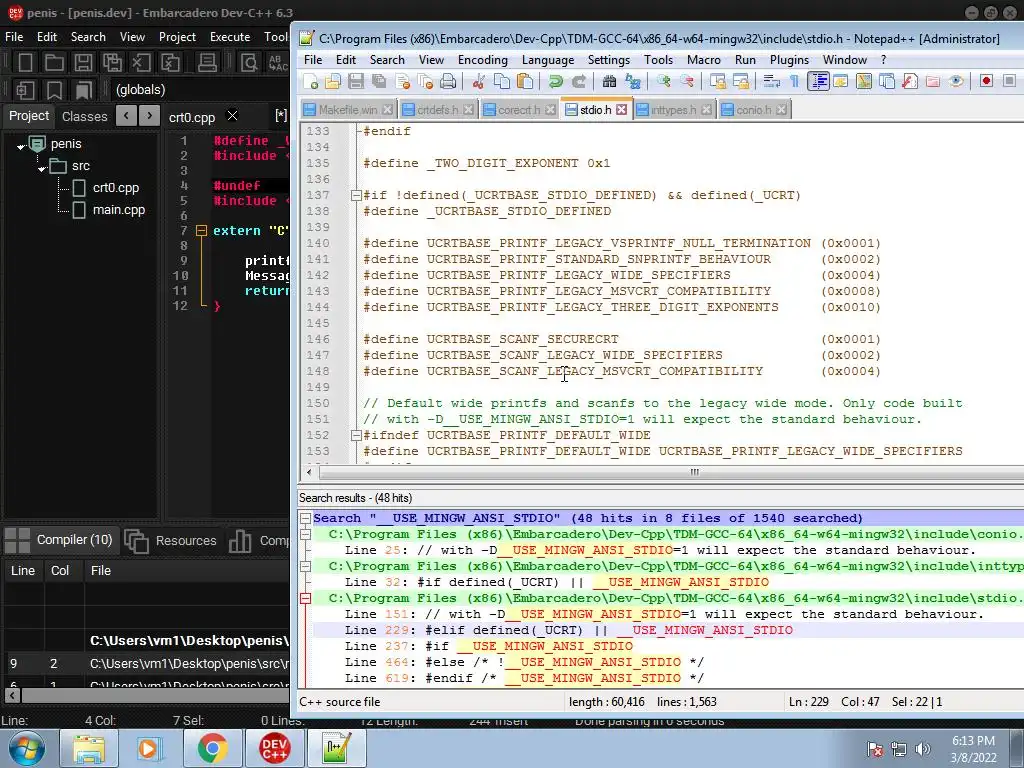Image resolution: width=1024 pixels, height=768 pixels.
Task: Close the crt0.cpp editor tab in Dev-C++
Action: tap(232, 116)
